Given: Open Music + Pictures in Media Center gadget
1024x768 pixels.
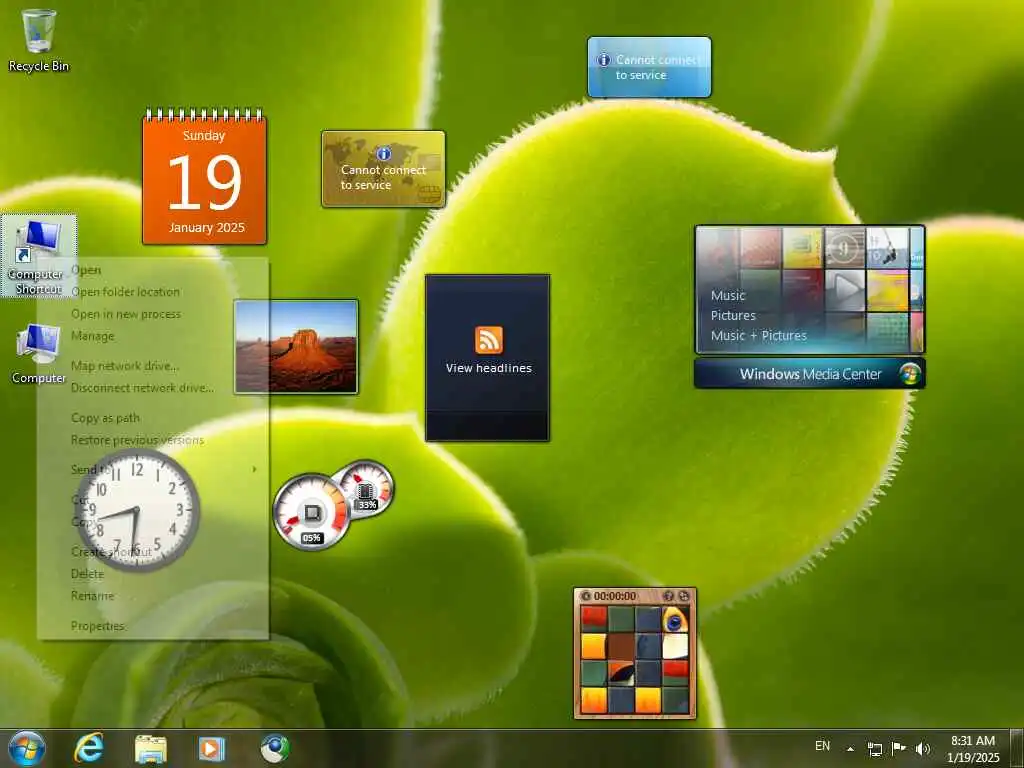Looking at the screenshot, I should coord(759,336).
